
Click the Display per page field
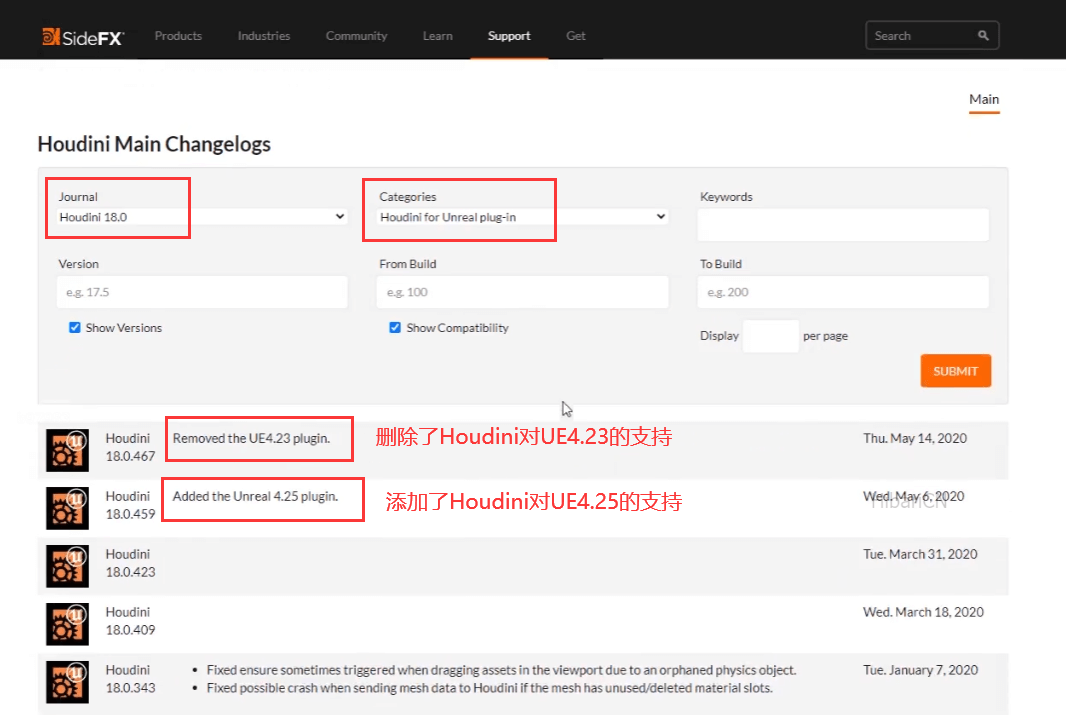pyautogui.click(x=770, y=336)
